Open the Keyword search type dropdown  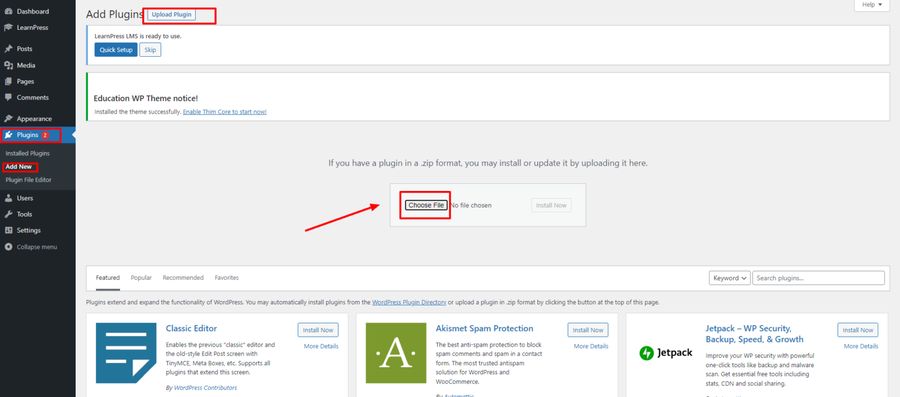pos(730,278)
